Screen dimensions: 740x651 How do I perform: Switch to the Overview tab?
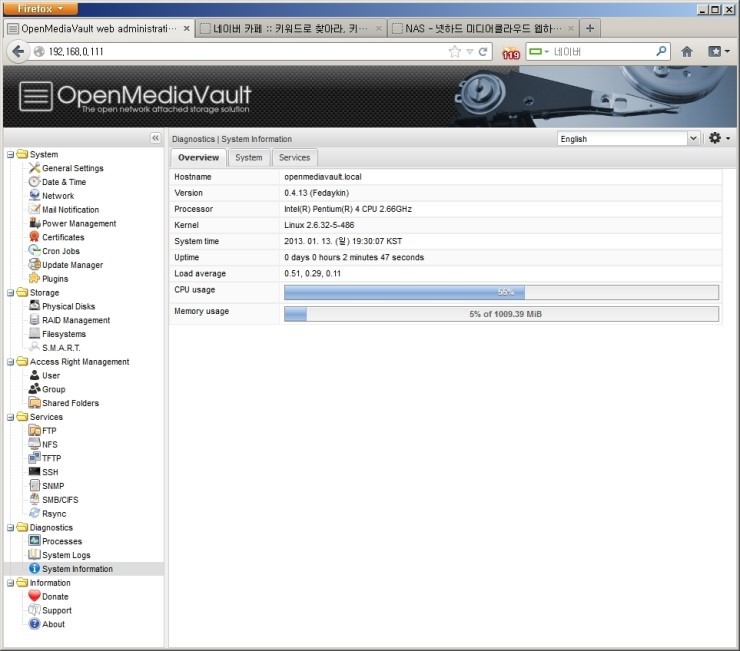(x=198, y=158)
